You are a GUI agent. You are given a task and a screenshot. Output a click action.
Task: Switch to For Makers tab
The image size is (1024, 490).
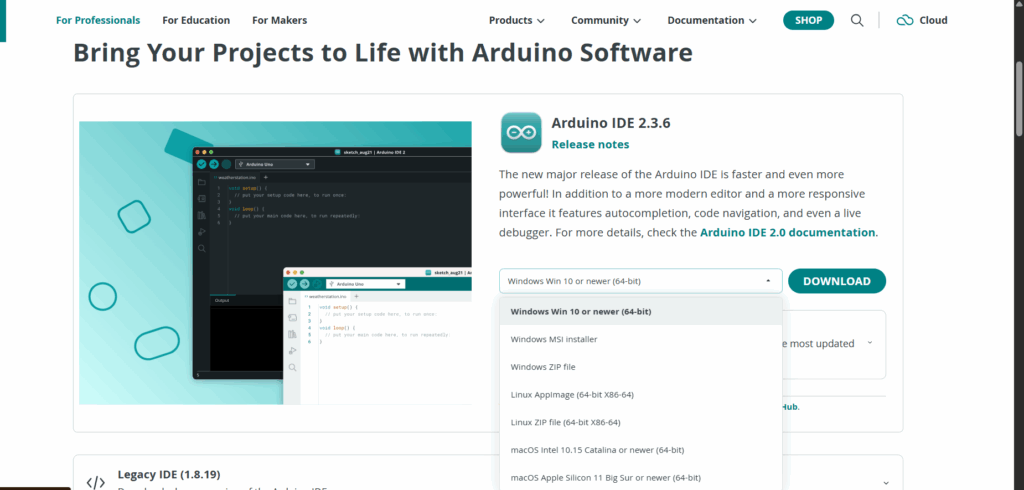[279, 20]
